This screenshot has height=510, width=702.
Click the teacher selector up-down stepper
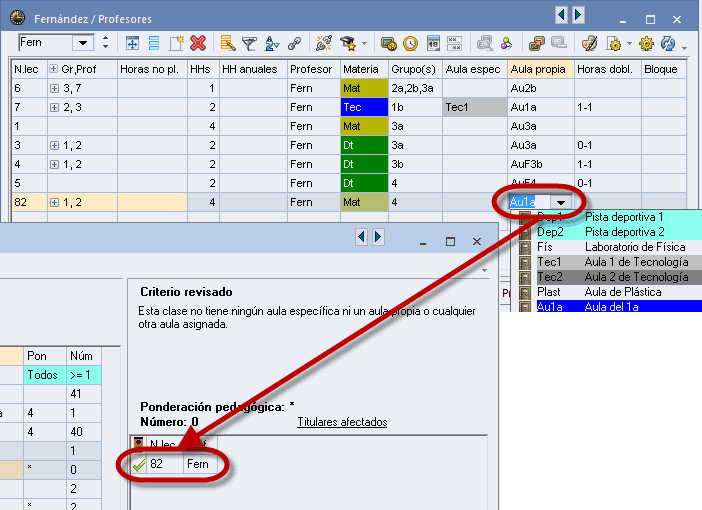click(x=105, y=43)
